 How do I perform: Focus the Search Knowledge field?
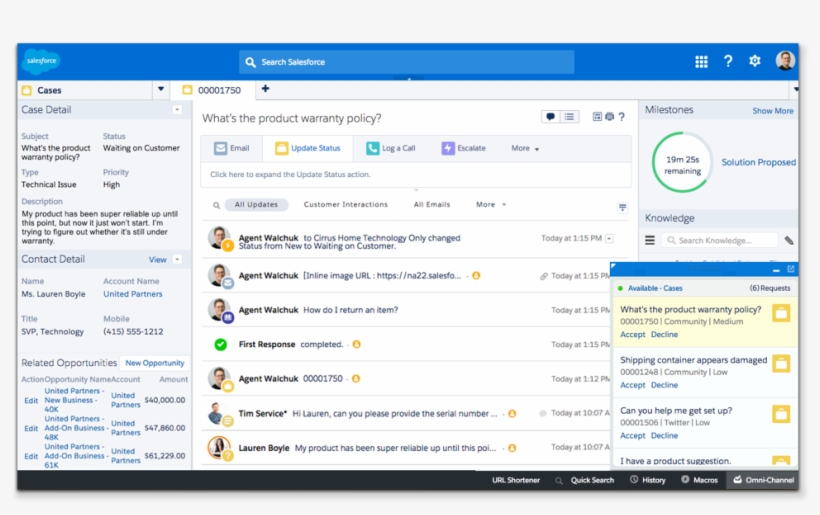[720, 241]
